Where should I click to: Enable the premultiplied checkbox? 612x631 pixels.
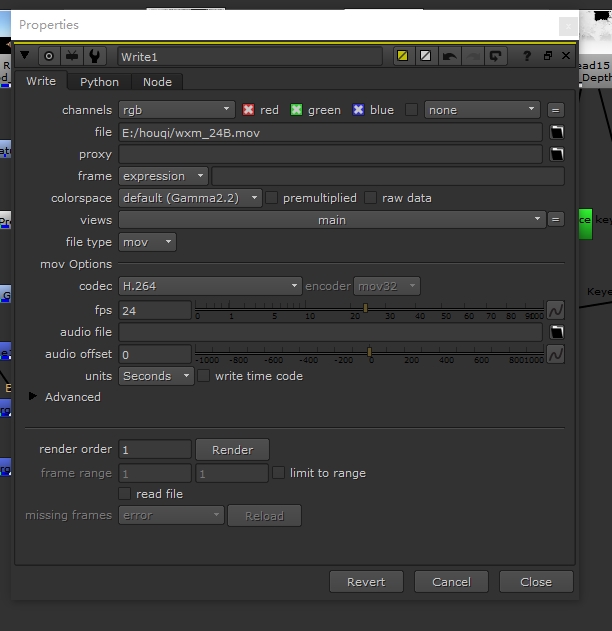coord(272,198)
